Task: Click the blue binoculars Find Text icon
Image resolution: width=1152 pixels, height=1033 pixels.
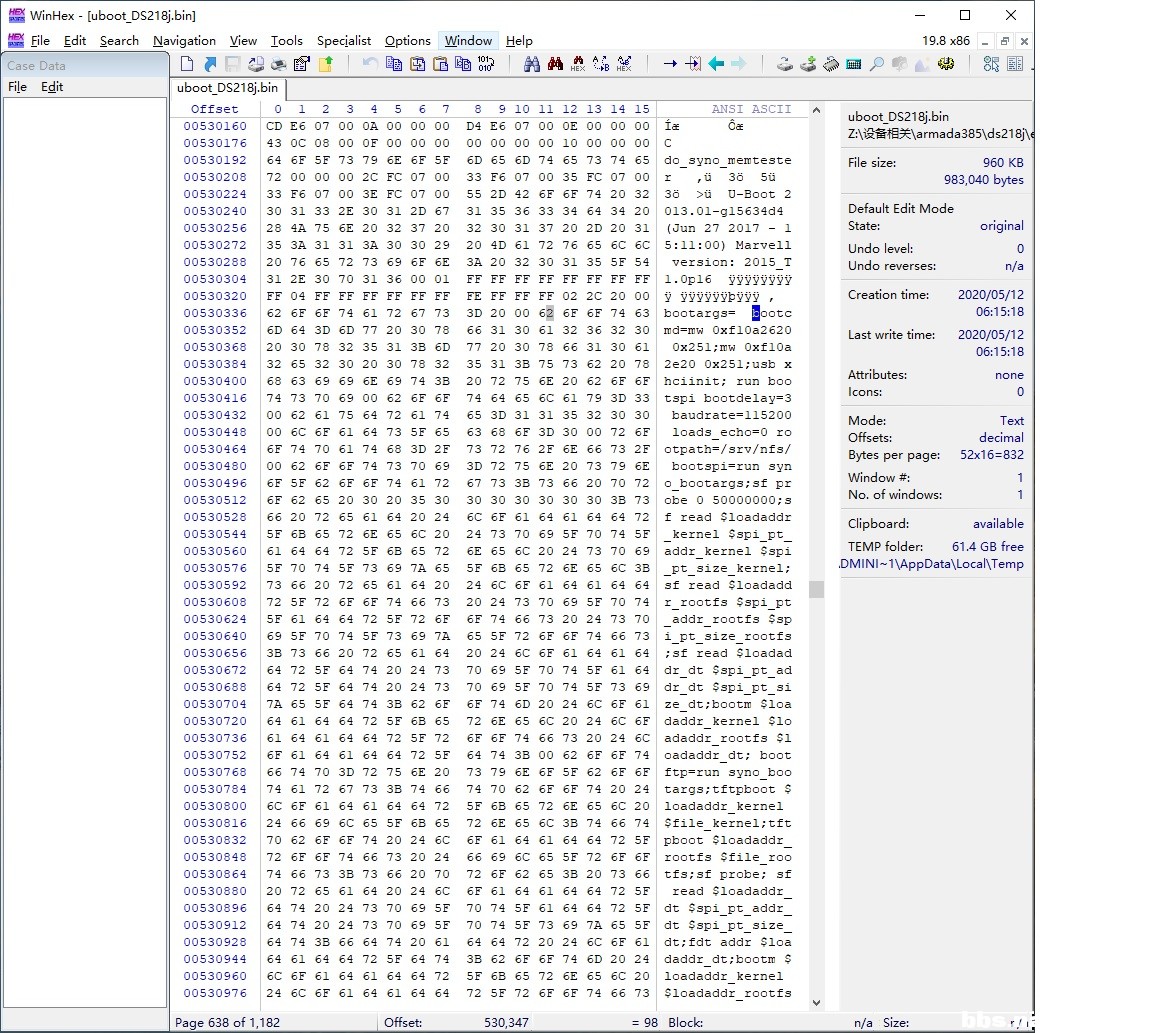Action: (532, 65)
